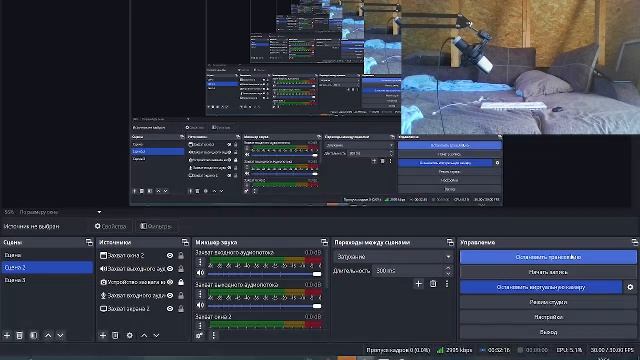Move scene down with arrow icon
Screen dimensions: 640x360
click(60, 335)
